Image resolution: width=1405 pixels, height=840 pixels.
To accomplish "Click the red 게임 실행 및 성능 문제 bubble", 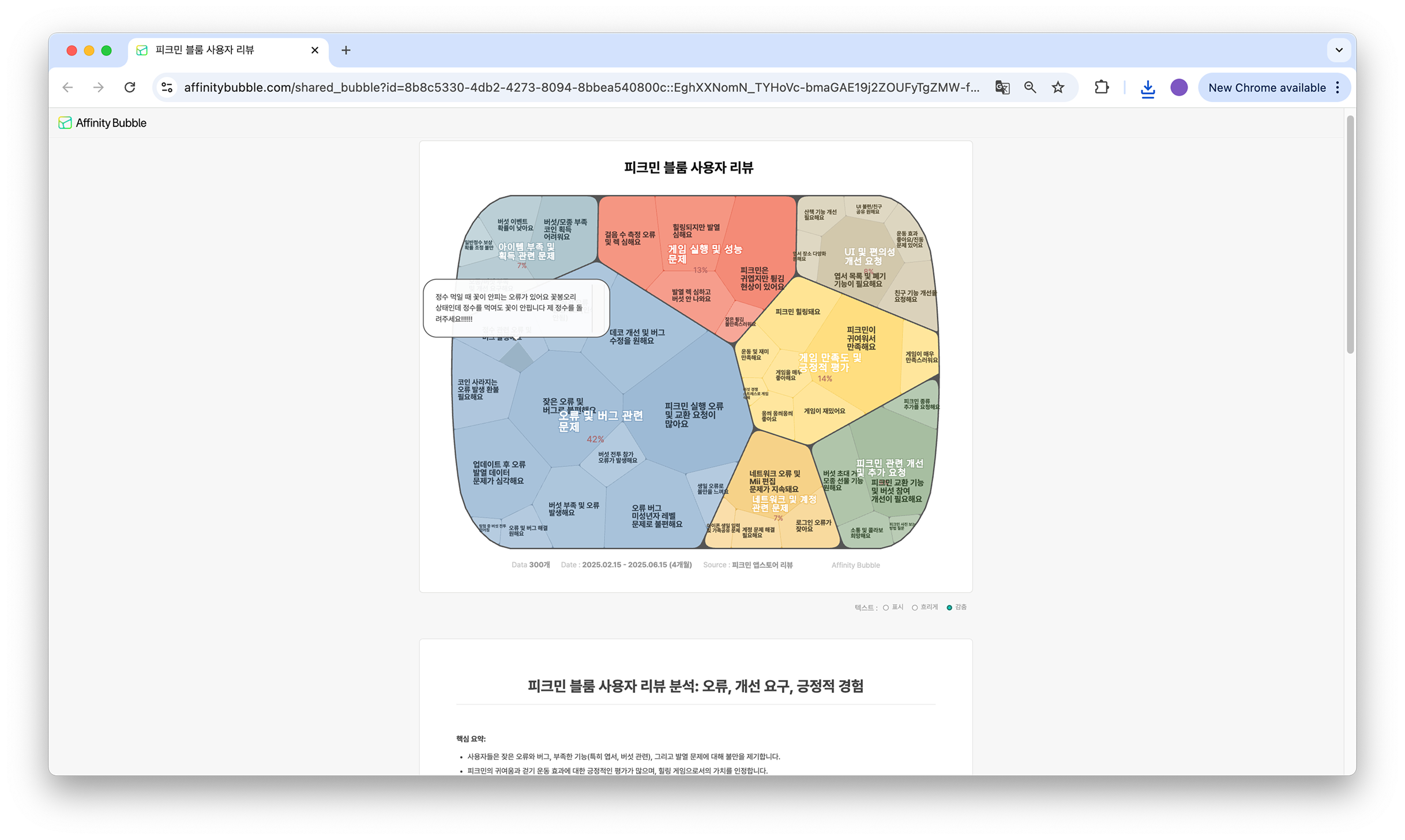I will click(704, 254).
